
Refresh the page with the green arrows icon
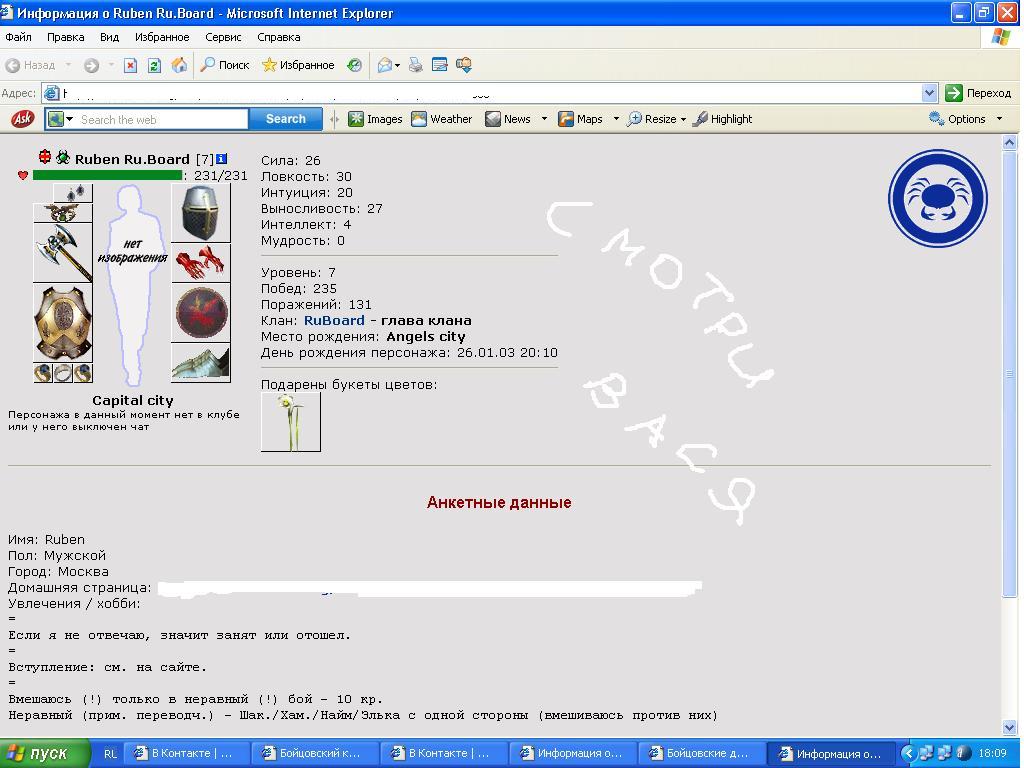[x=154, y=65]
